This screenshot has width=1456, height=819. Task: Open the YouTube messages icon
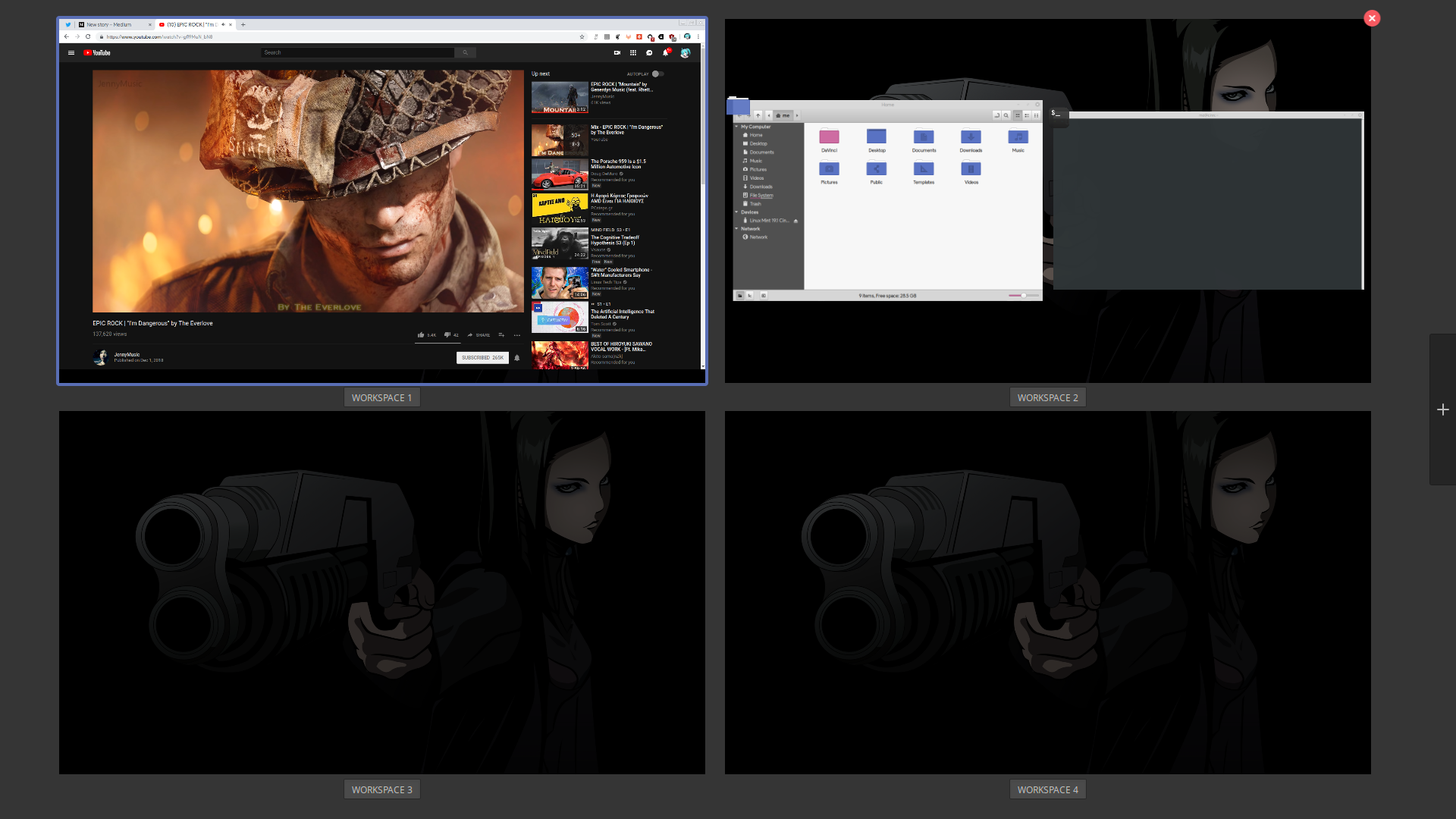pos(649,53)
